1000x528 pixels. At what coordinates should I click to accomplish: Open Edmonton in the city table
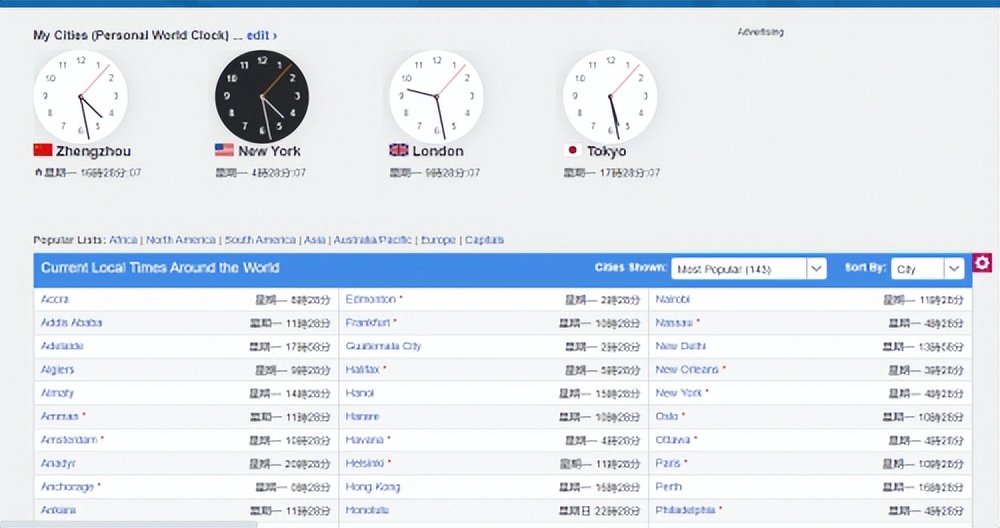pyautogui.click(x=371, y=299)
